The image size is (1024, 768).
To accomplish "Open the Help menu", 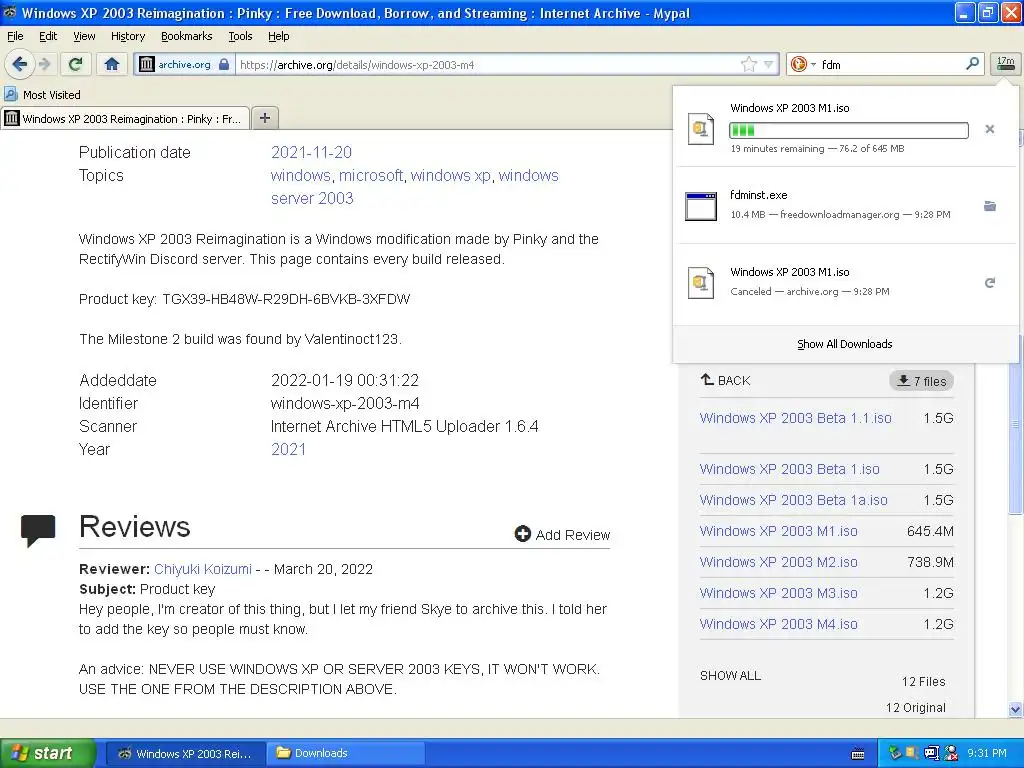I will pos(279,36).
